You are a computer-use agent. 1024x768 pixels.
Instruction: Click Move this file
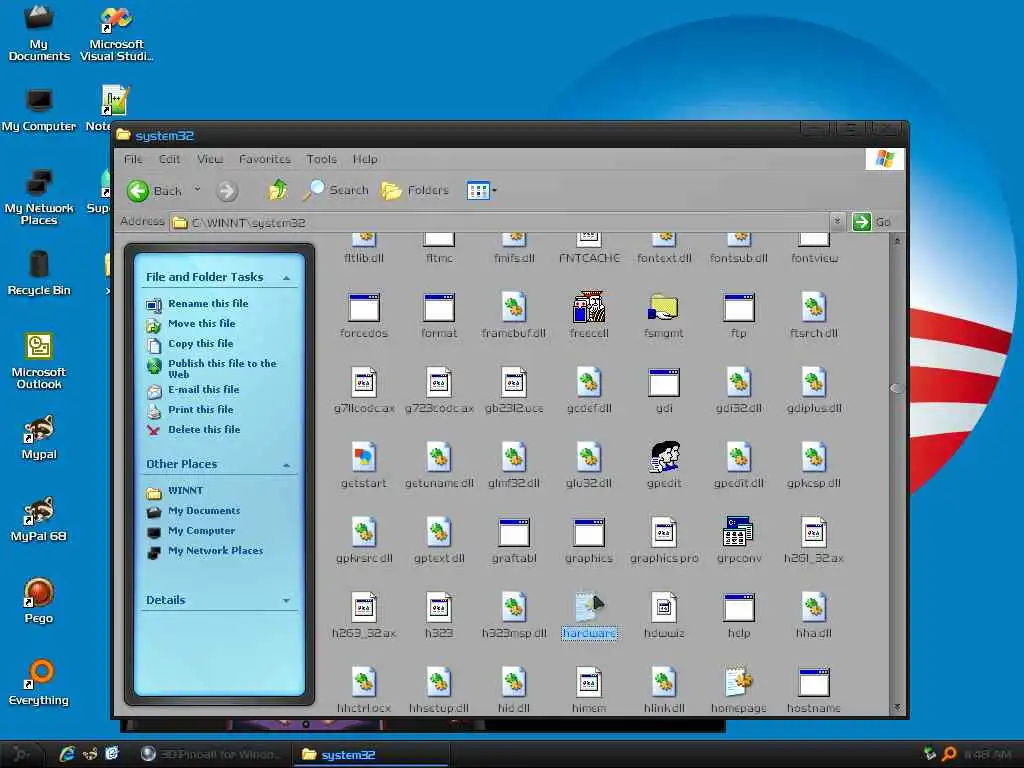tap(201, 323)
